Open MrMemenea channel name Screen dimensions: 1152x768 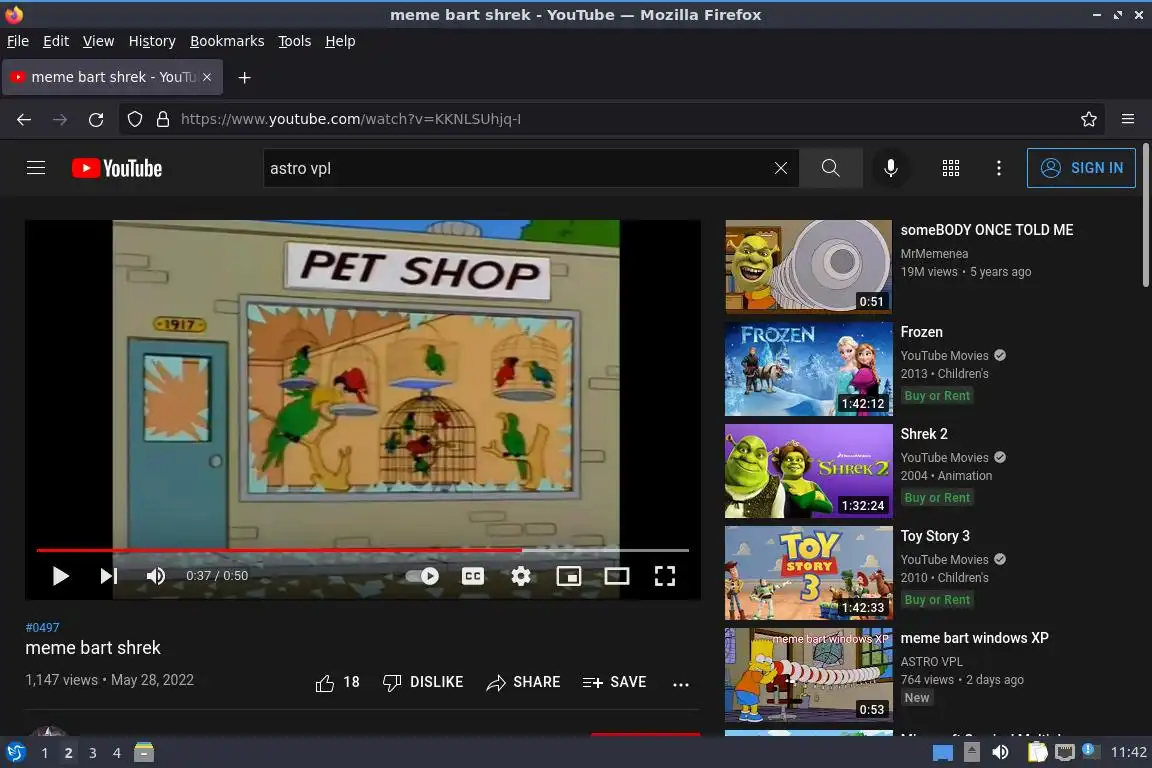click(935, 254)
